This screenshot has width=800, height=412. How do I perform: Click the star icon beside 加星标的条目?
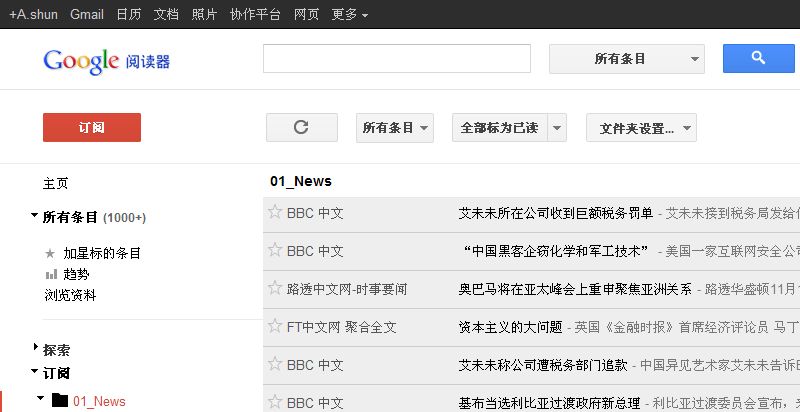click(x=50, y=253)
